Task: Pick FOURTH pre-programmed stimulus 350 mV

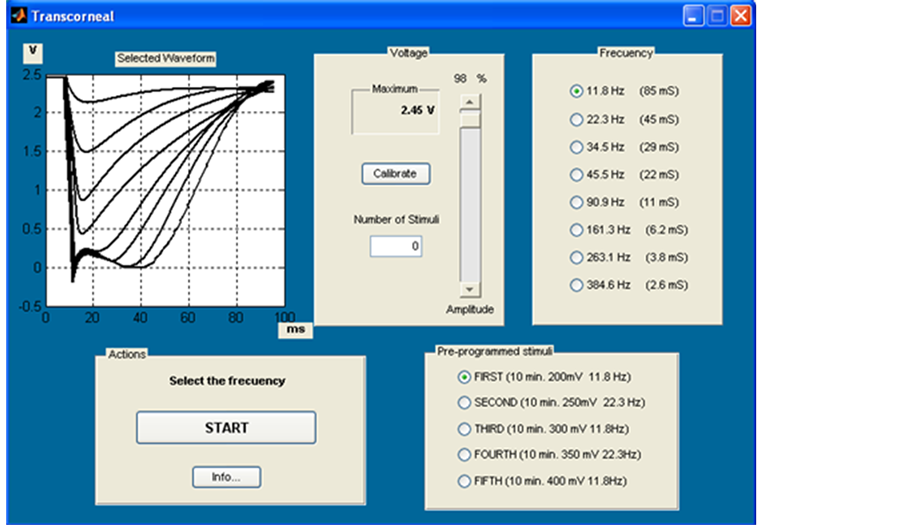Action: pos(464,455)
